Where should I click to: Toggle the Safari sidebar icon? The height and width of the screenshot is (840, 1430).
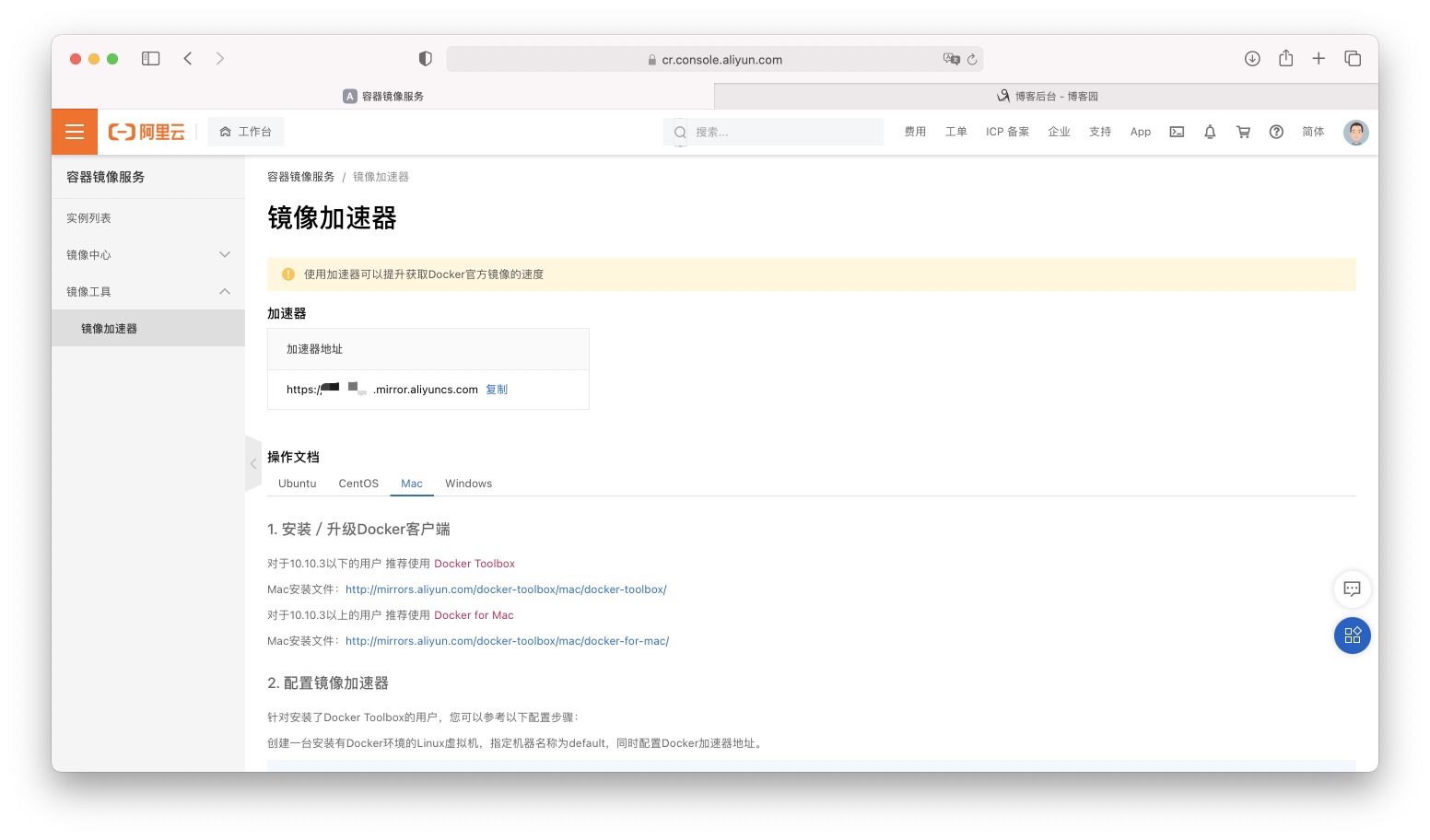(x=151, y=58)
